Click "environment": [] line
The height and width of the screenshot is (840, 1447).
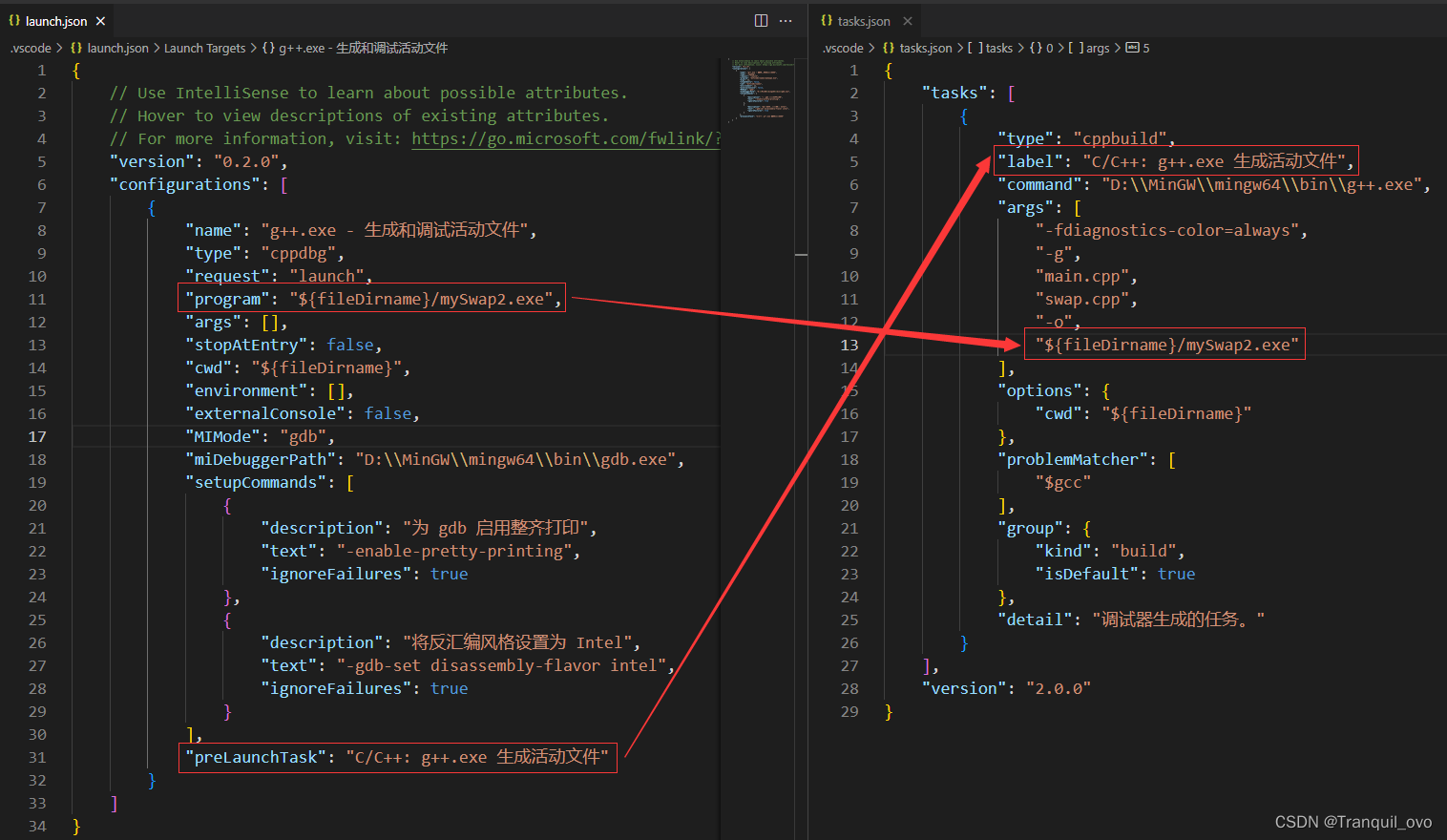(x=269, y=390)
